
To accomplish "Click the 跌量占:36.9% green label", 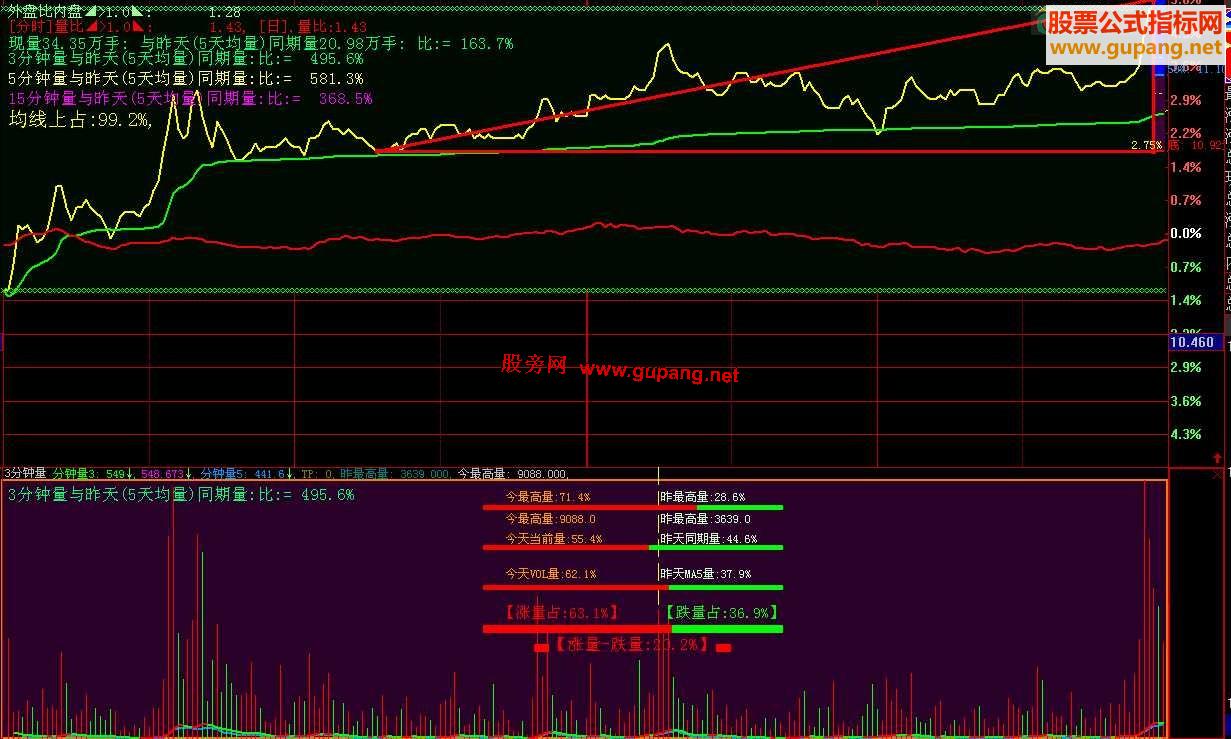I will [718, 612].
